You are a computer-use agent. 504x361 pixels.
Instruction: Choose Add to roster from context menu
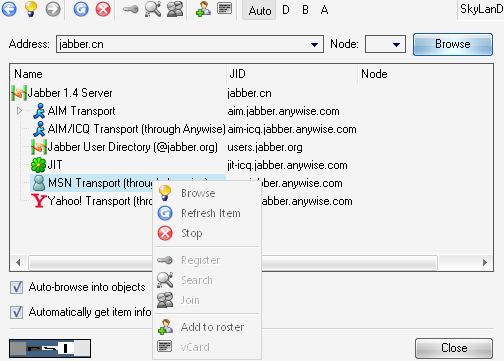tap(207, 327)
